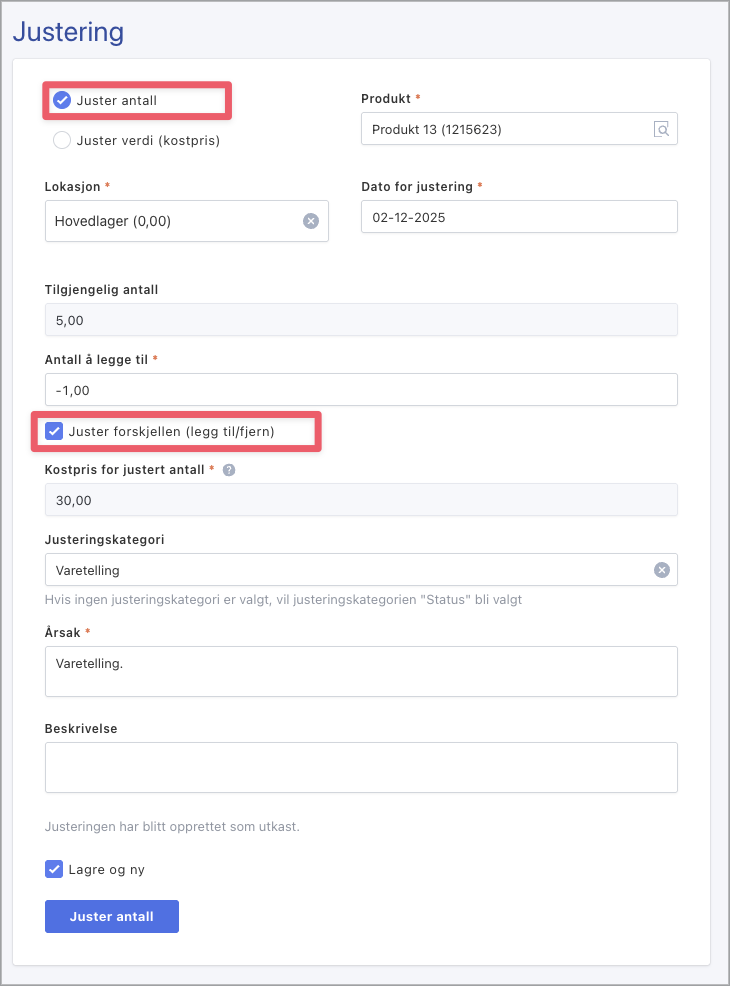Image resolution: width=730 pixels, height=986 pixels.
Task: Clear the Varetelling category selection
Action: tap(661, 569)
